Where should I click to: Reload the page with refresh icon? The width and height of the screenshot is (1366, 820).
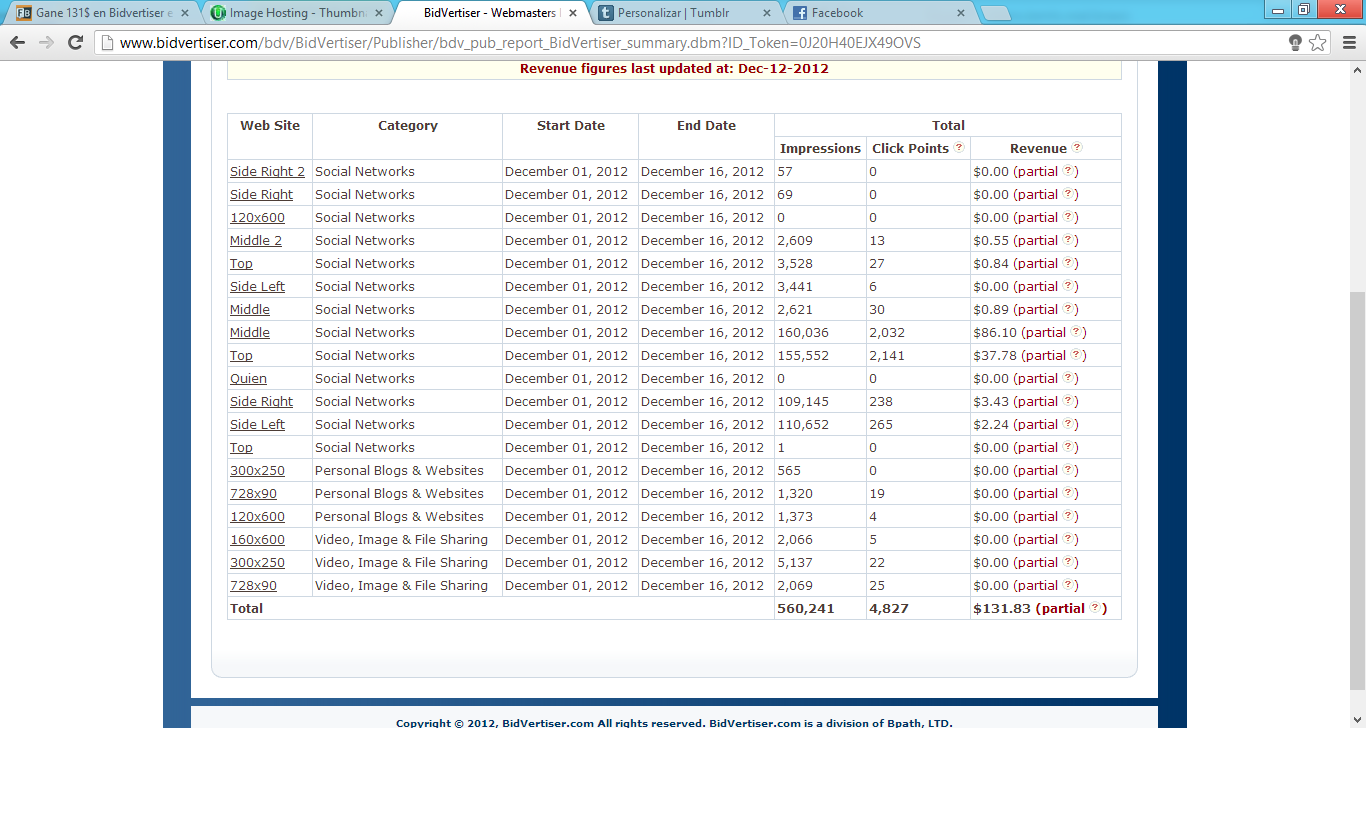[x=75, y=43]
